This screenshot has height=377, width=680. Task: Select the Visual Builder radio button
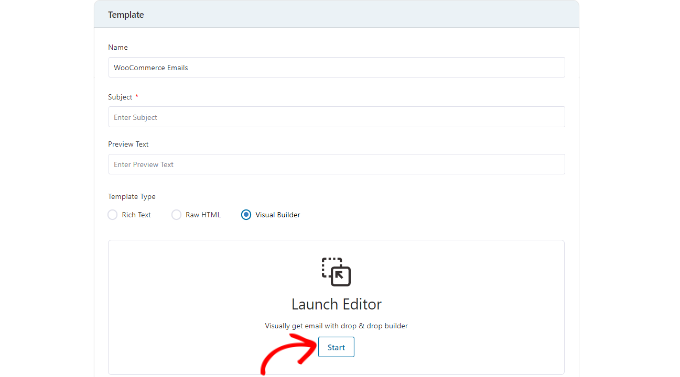246,215
